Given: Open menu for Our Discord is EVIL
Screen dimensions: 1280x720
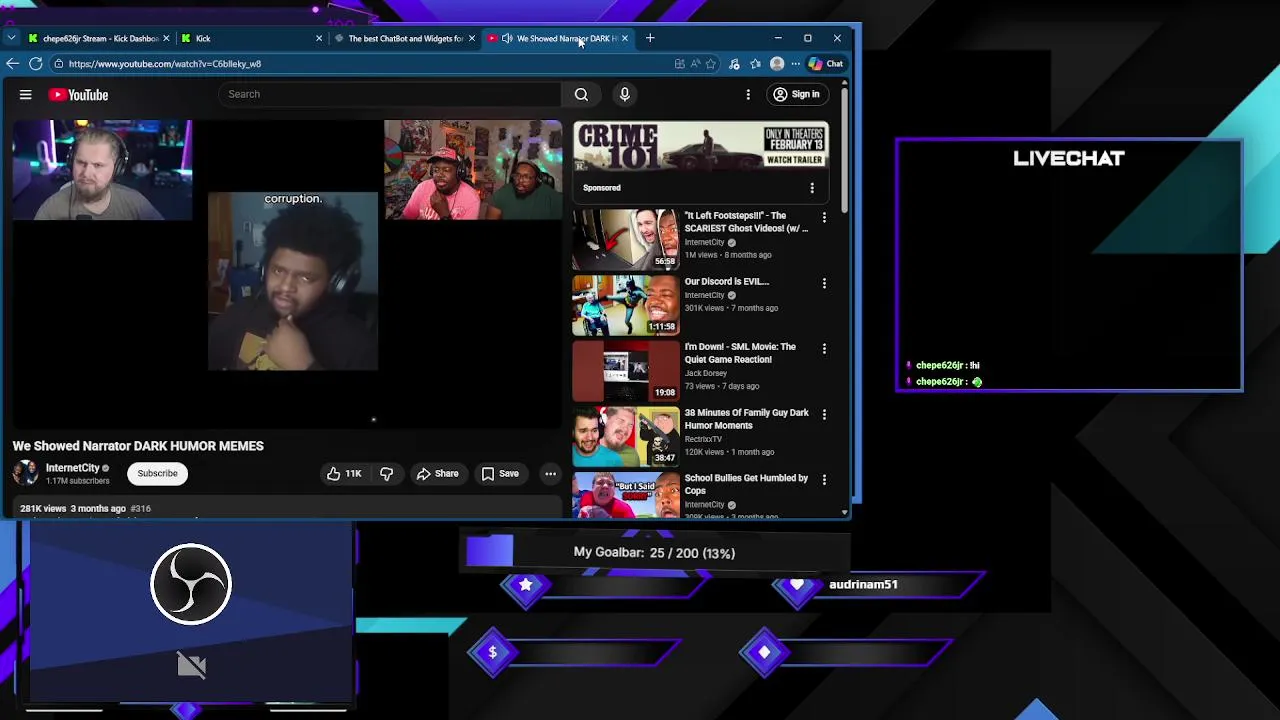Looking at the screenshot, I should [x=824, y=283].
